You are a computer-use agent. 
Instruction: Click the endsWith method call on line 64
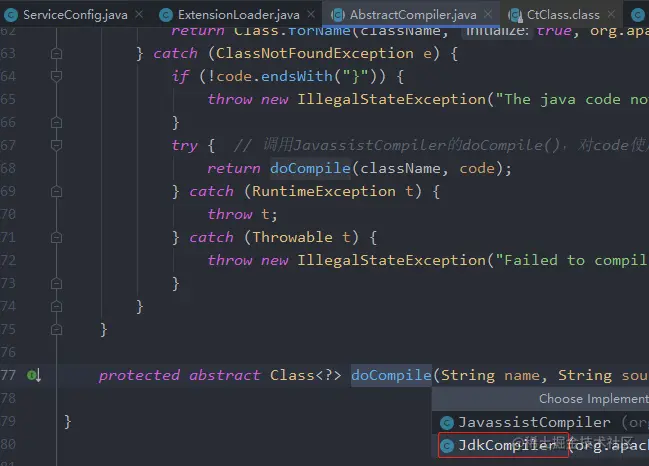[x=297, y=76]
